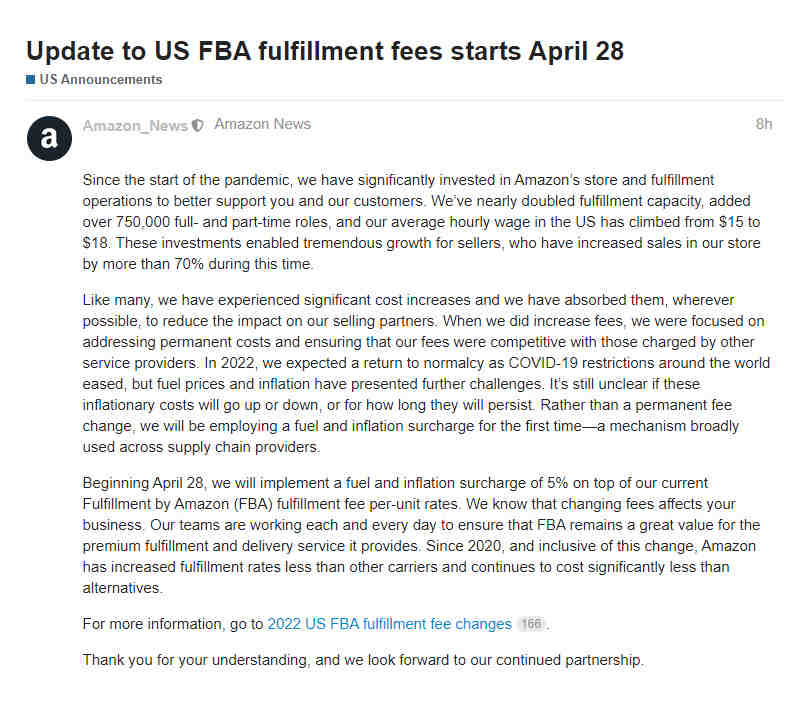Viewport: 797px width, 717px height.
Task: Click the 750,000 figure in the first paragraph
Action: point(143,222)
